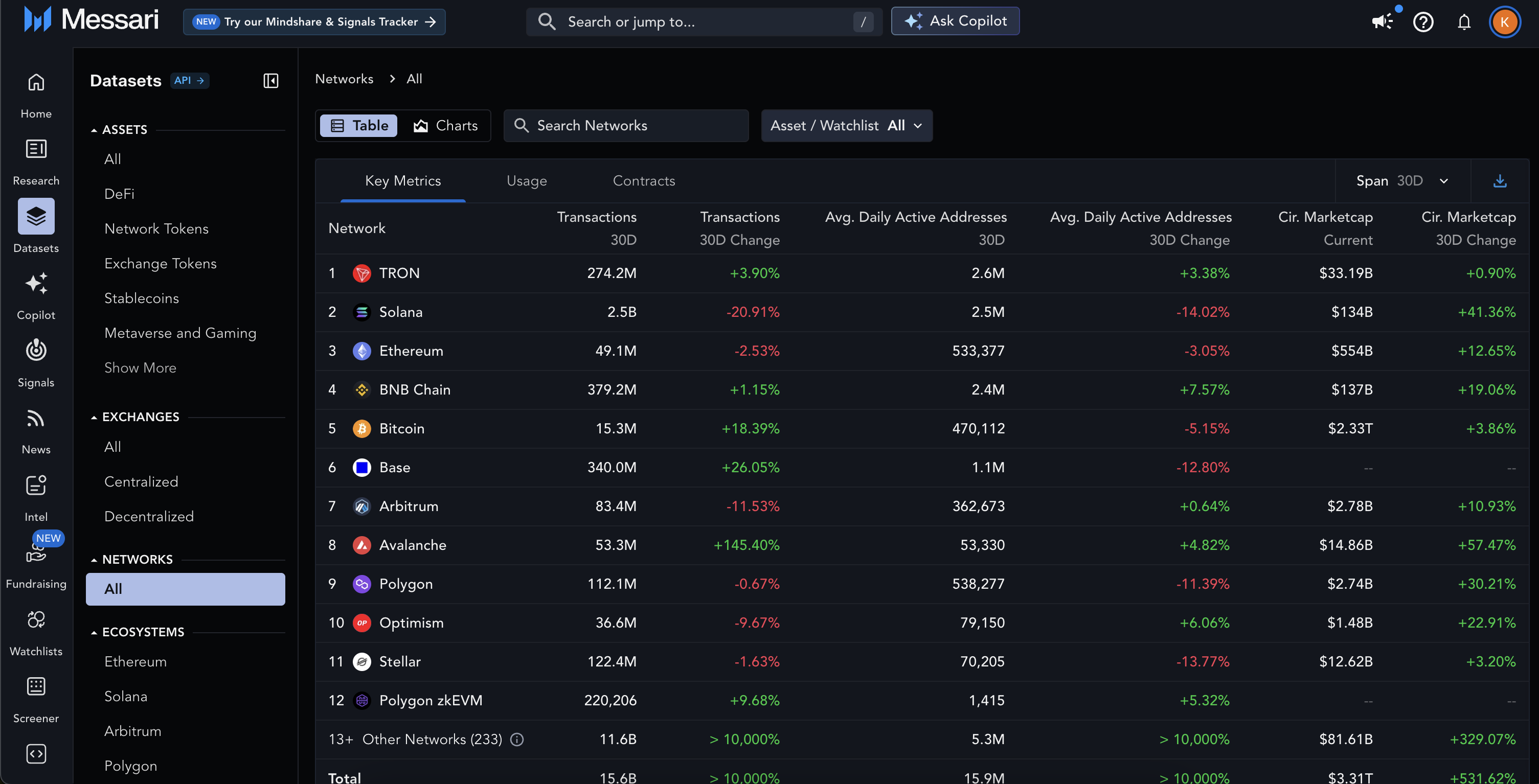The image size is (1539, 784).
Task: Click the Optimism network logo
Action: pos(361,623)
